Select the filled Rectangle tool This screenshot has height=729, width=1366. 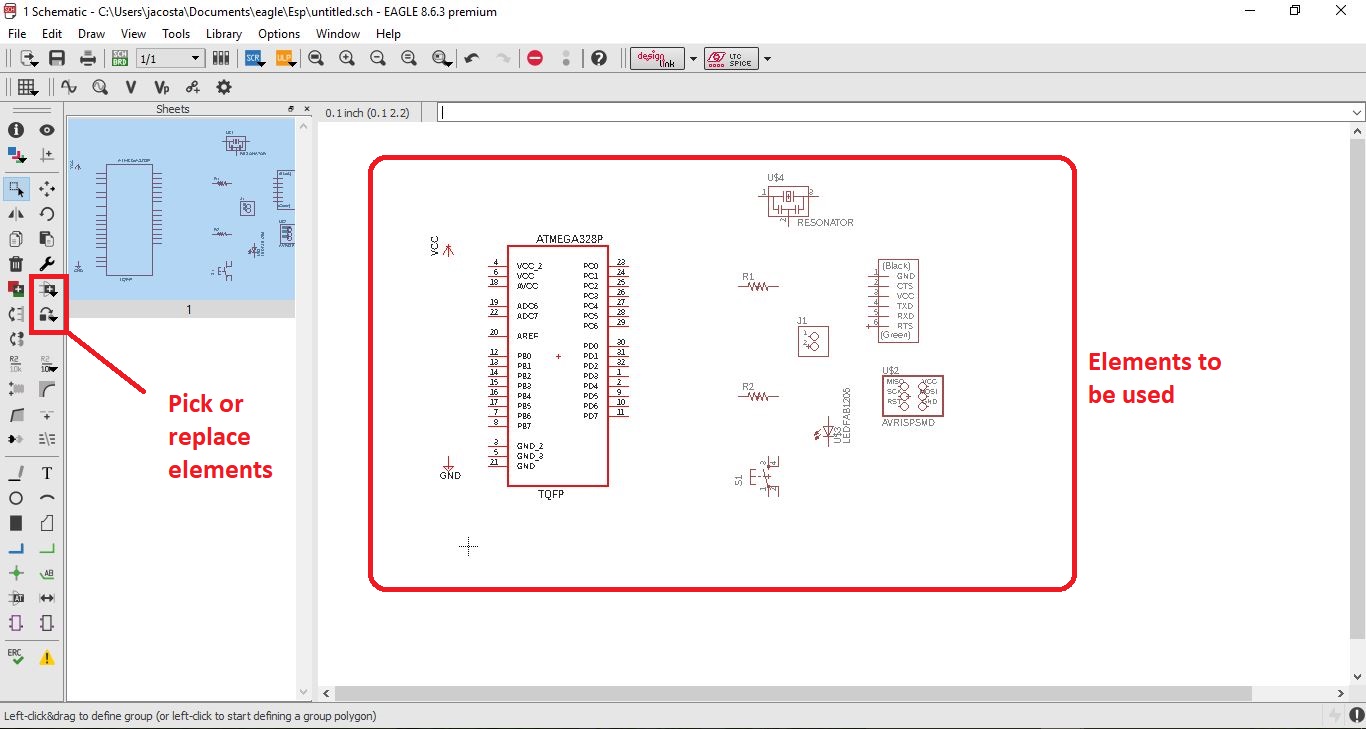16,523
